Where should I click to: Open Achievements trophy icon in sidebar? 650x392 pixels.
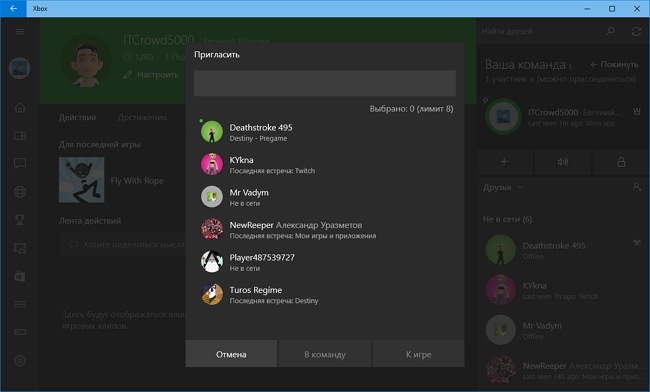(19, 220)
